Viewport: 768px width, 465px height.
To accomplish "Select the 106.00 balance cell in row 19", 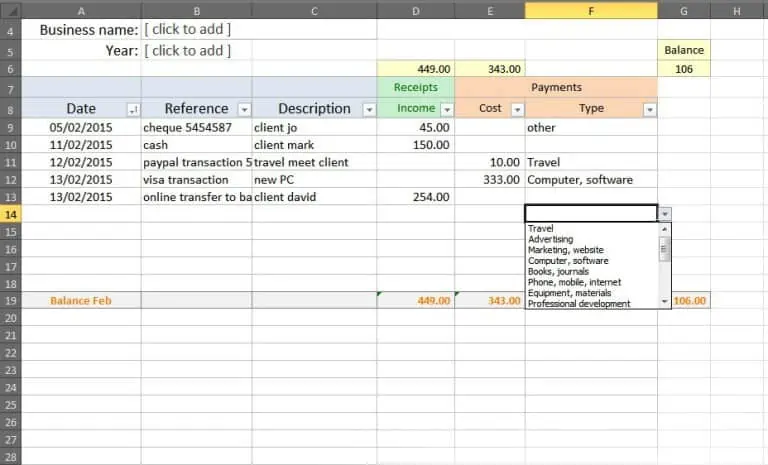I will (690, 300).
